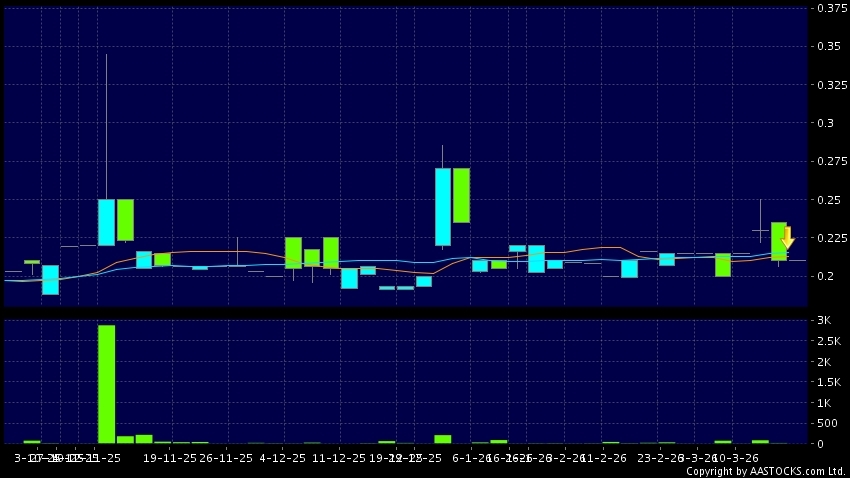This screenshot has height=478, width=850.
Task: Click the 0.25 price axis label
Action: 829,200
